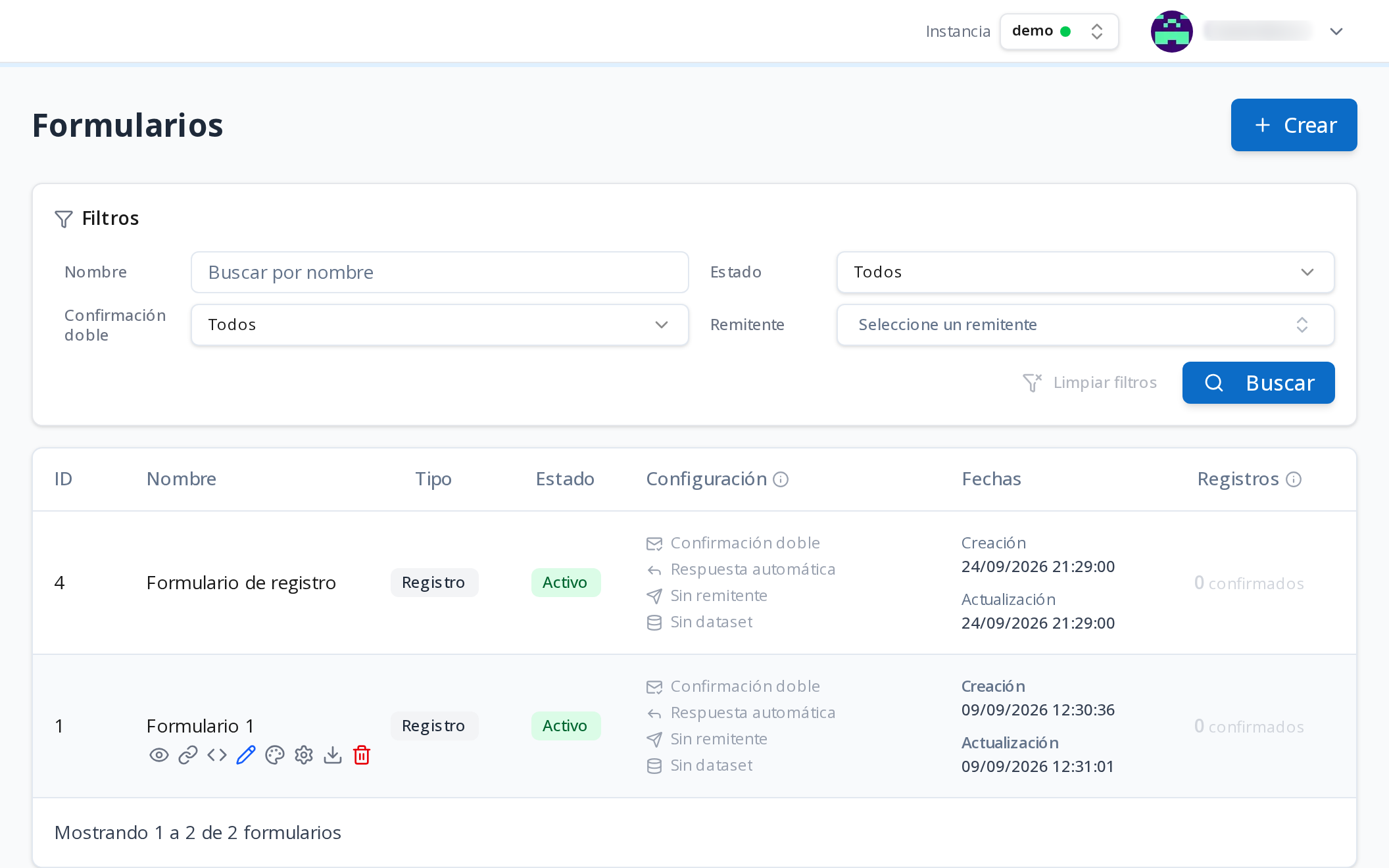Click the Nombre column header

182,479
